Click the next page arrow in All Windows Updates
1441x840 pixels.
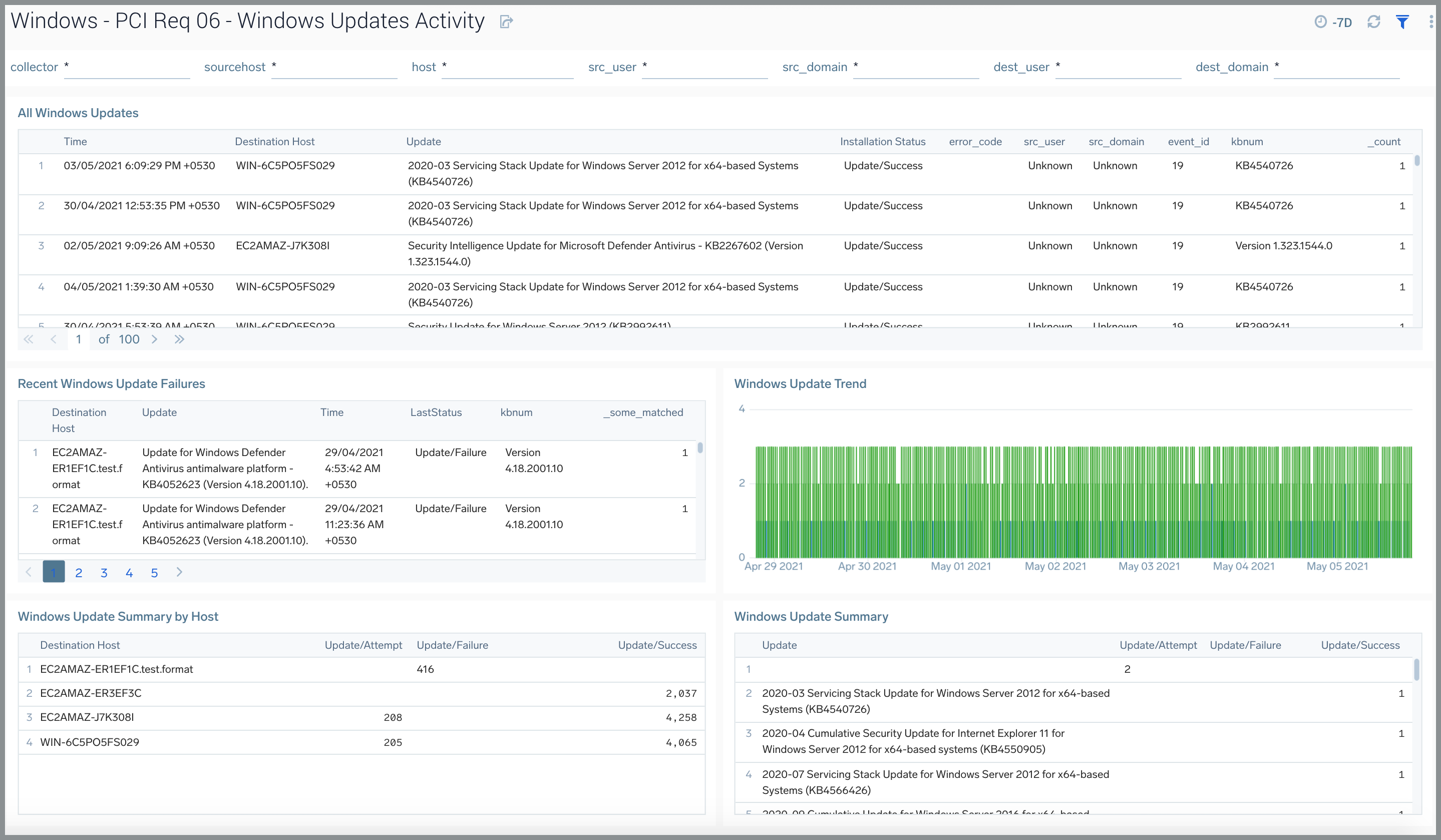point(155,339)
